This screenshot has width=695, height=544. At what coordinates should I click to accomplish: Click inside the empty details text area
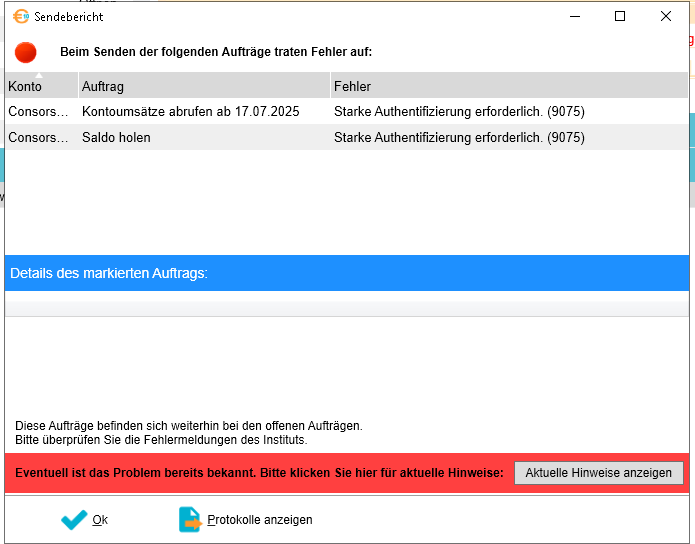point(346,360)
